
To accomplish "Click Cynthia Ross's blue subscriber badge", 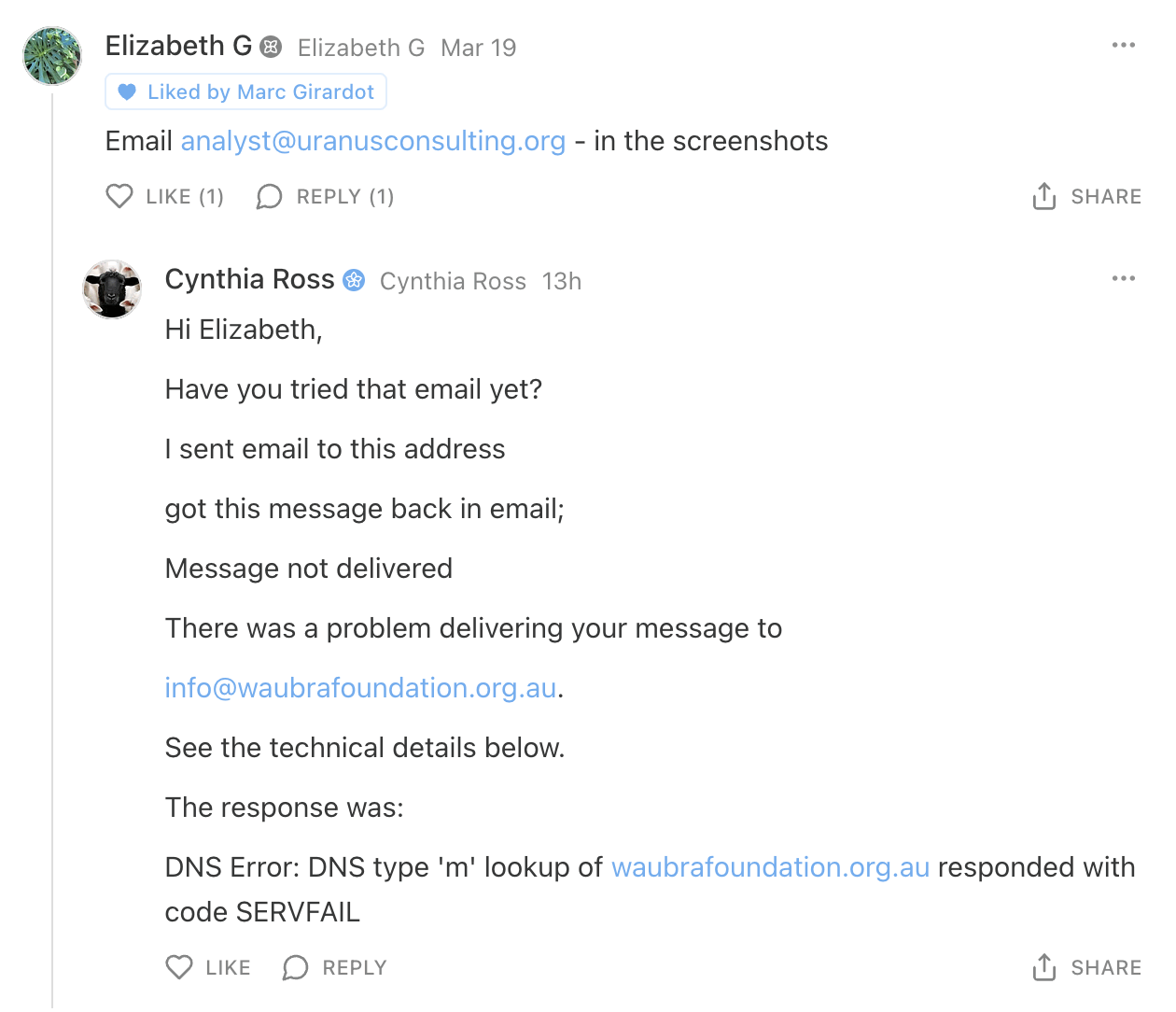I will coord(355,280).
